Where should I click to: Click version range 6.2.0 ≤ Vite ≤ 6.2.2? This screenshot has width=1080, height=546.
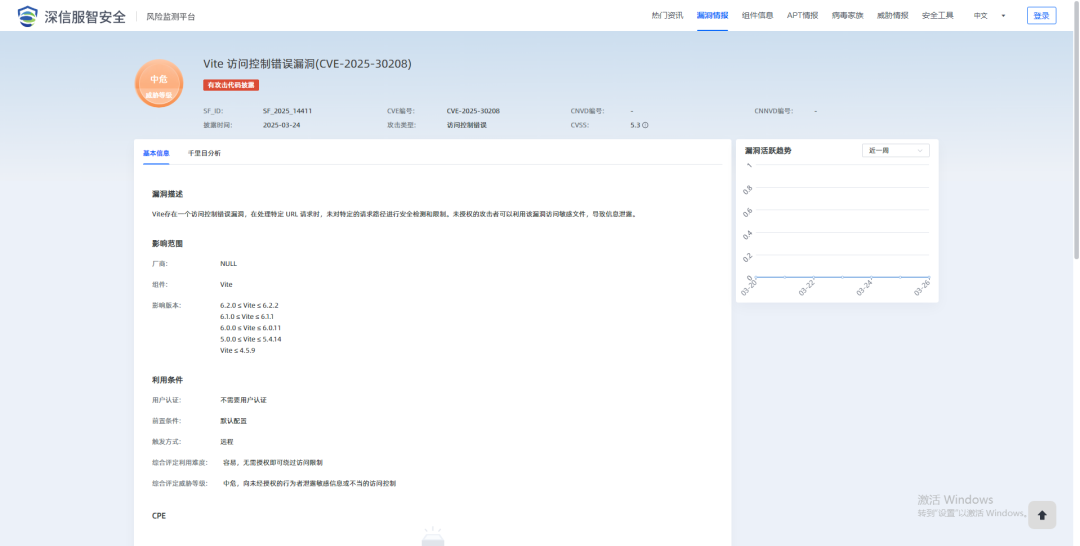pyautogui.click(x=249, y=305)
